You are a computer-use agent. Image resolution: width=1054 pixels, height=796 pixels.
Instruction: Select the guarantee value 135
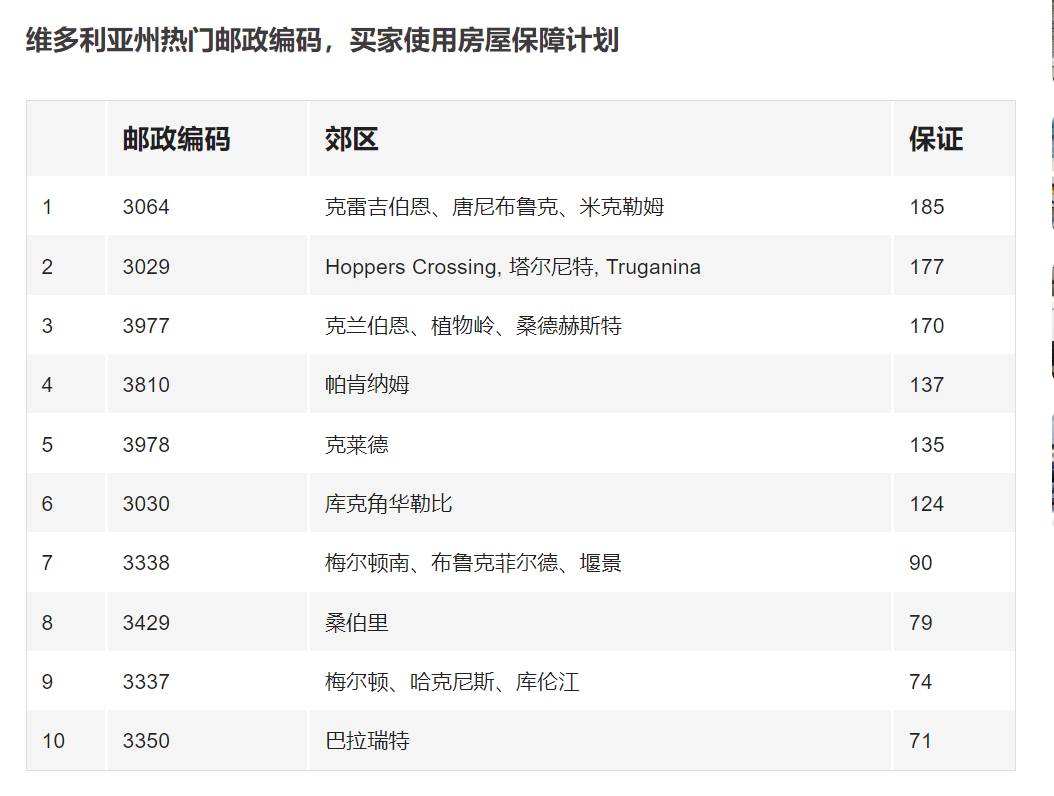point(926,445)
